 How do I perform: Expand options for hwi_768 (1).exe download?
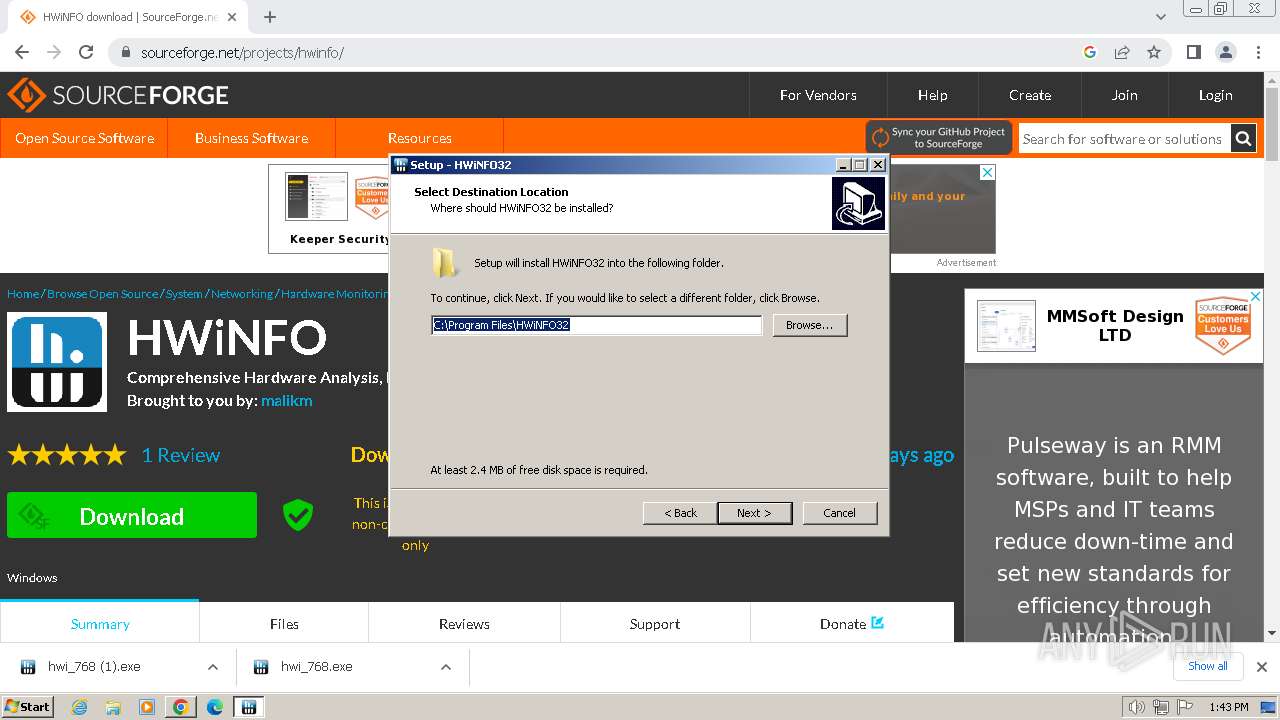click(x=213, y=667)
